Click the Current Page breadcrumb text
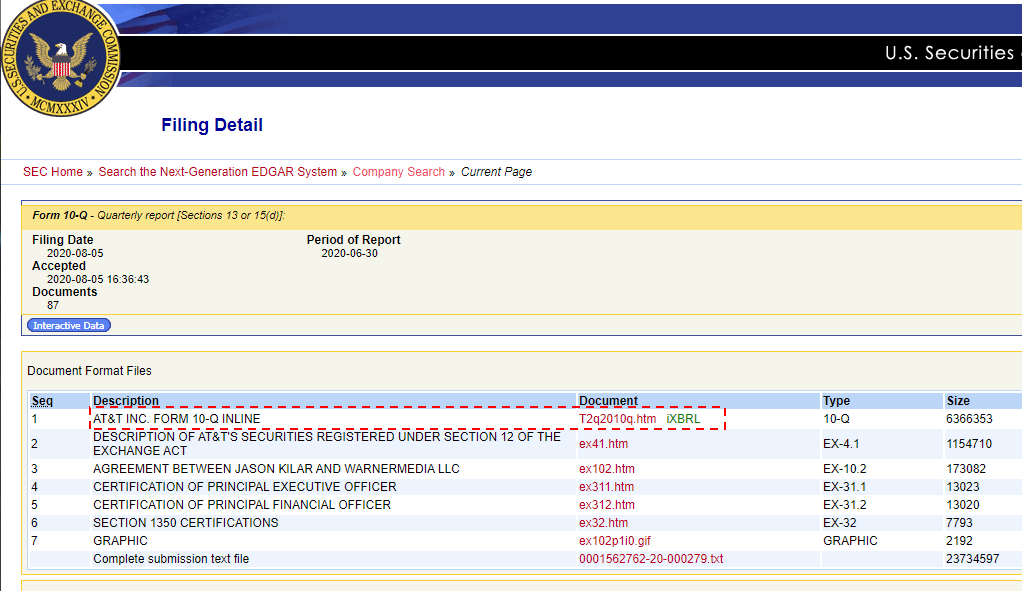 coord(497,172)
